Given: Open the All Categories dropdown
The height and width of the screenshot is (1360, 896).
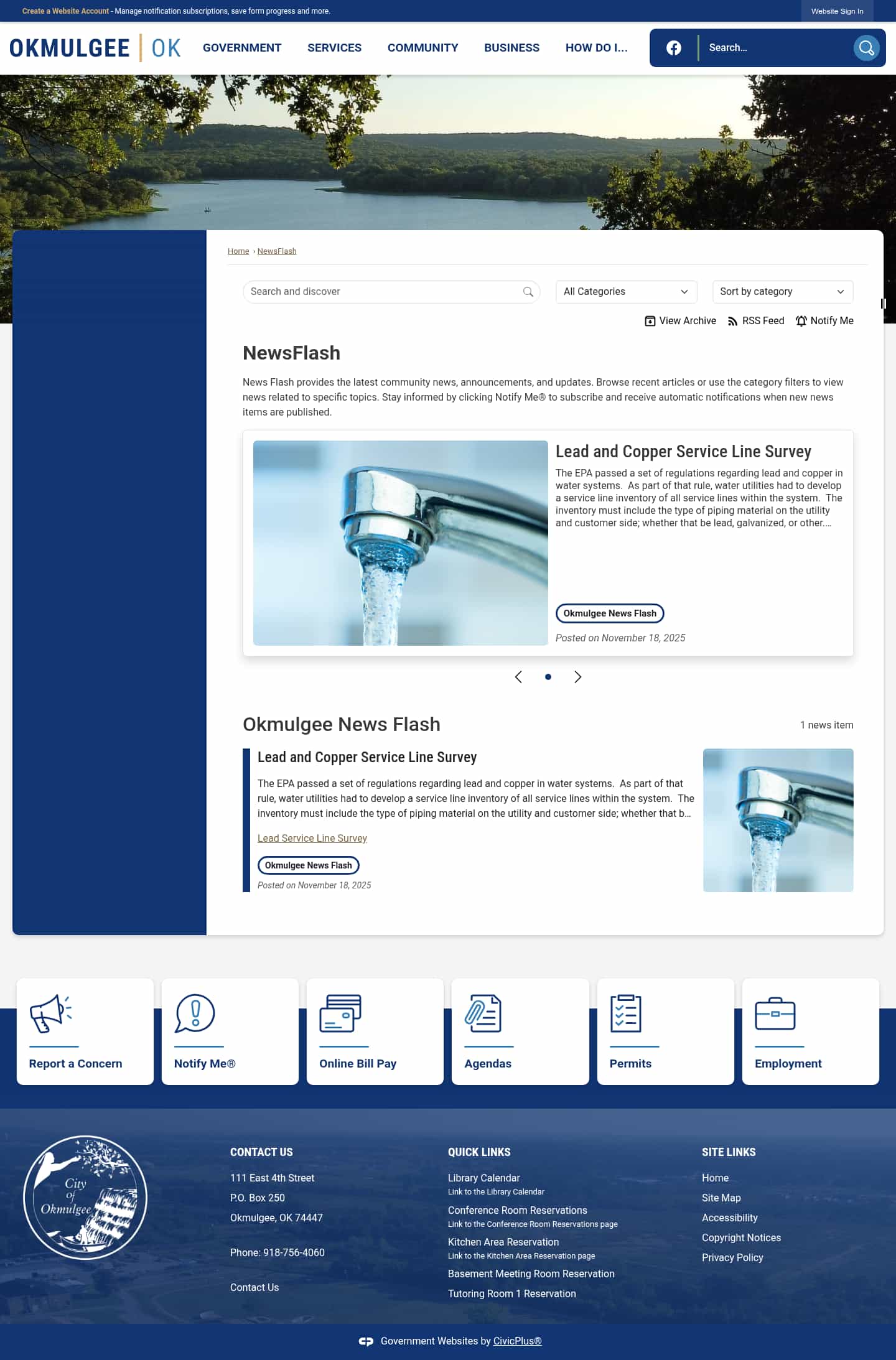Looking at the screenshot, I should click(x=626, y=292).
